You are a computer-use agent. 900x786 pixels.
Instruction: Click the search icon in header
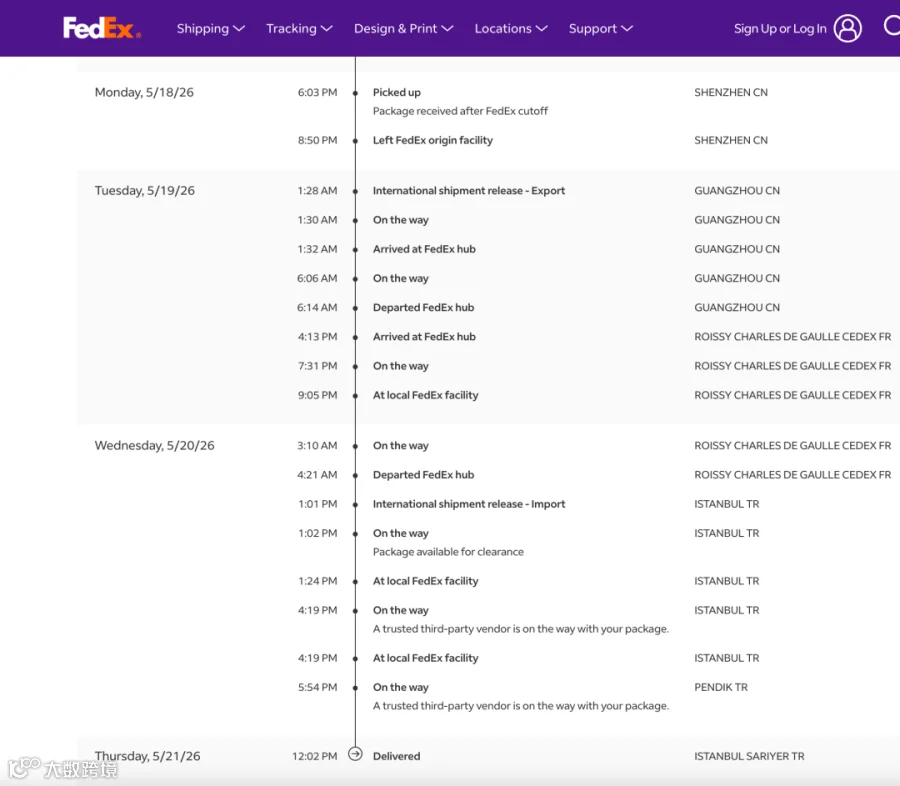pyautogui.click(x=891, y=26)
